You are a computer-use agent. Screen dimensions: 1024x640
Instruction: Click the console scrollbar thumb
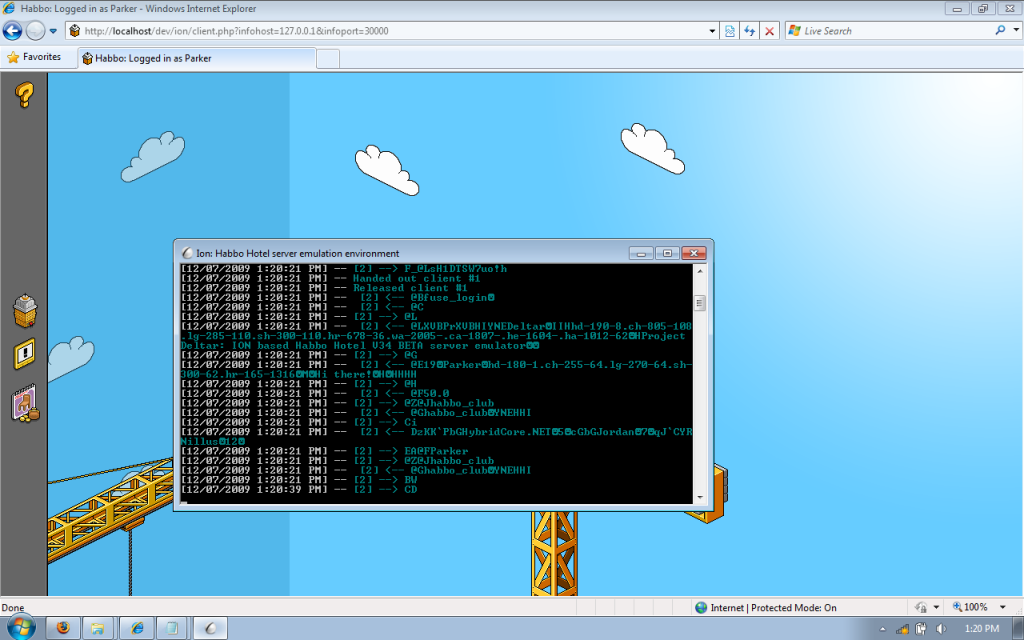(699, 303)
